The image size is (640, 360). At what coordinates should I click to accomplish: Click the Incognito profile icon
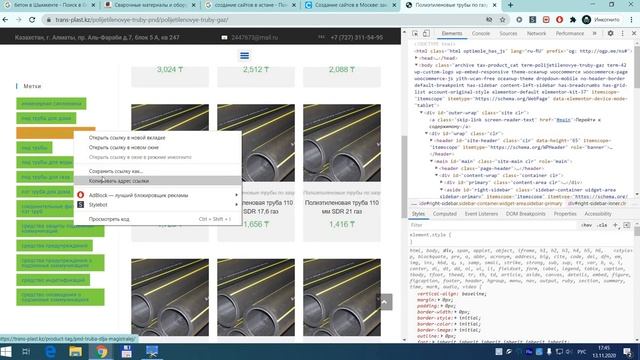tap(587, 20)
